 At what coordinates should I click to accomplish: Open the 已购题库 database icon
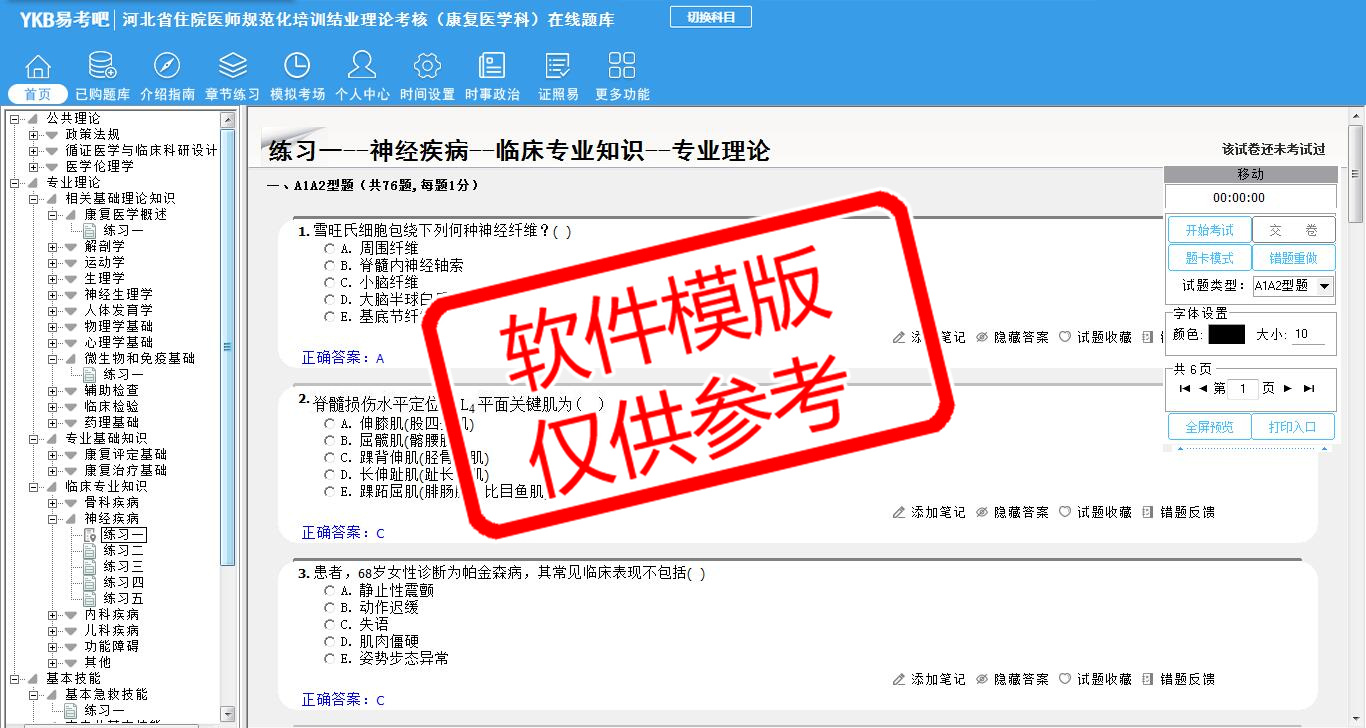102,67
